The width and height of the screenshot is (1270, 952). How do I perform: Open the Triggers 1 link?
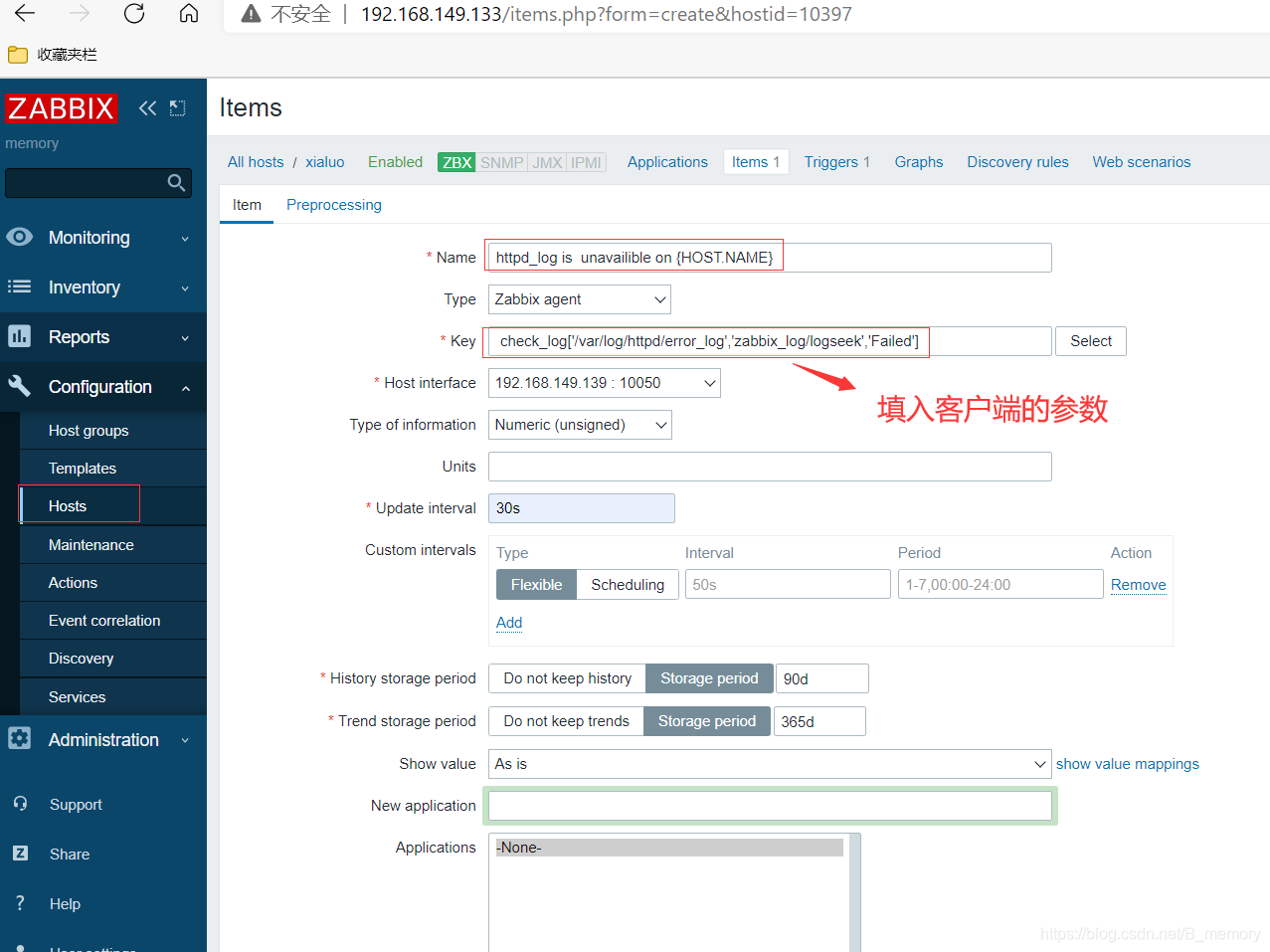pos(837,162)
